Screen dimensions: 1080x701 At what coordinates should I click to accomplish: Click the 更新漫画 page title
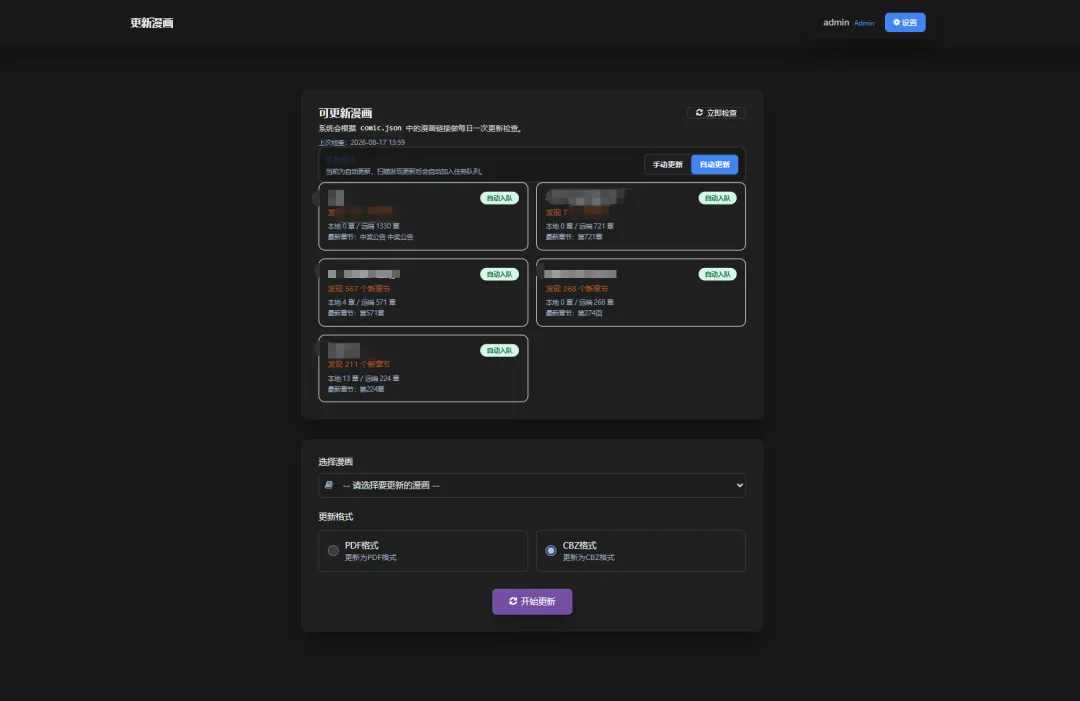click(152, 23)
